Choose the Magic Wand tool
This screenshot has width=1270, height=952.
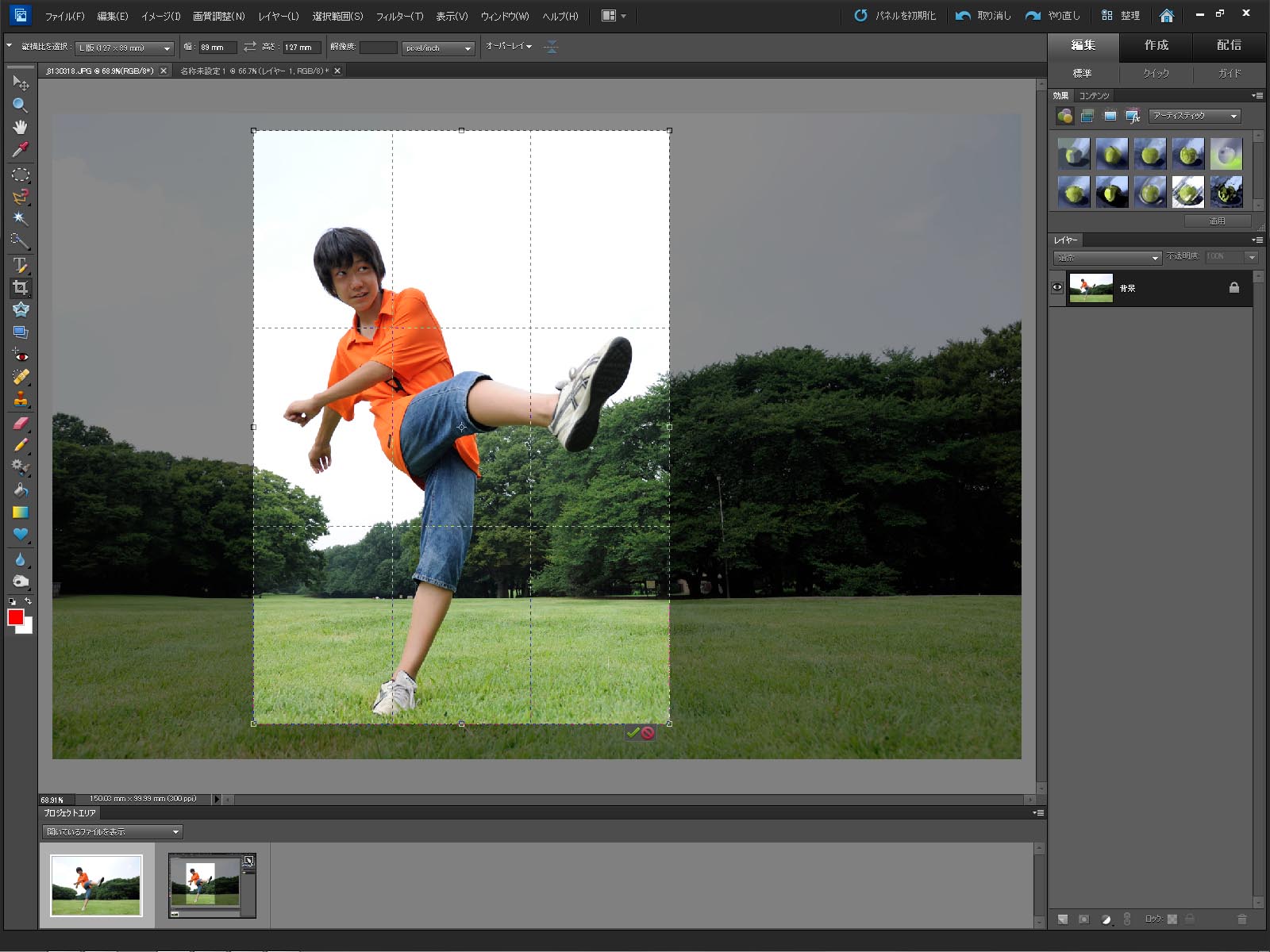click(20, 218)
